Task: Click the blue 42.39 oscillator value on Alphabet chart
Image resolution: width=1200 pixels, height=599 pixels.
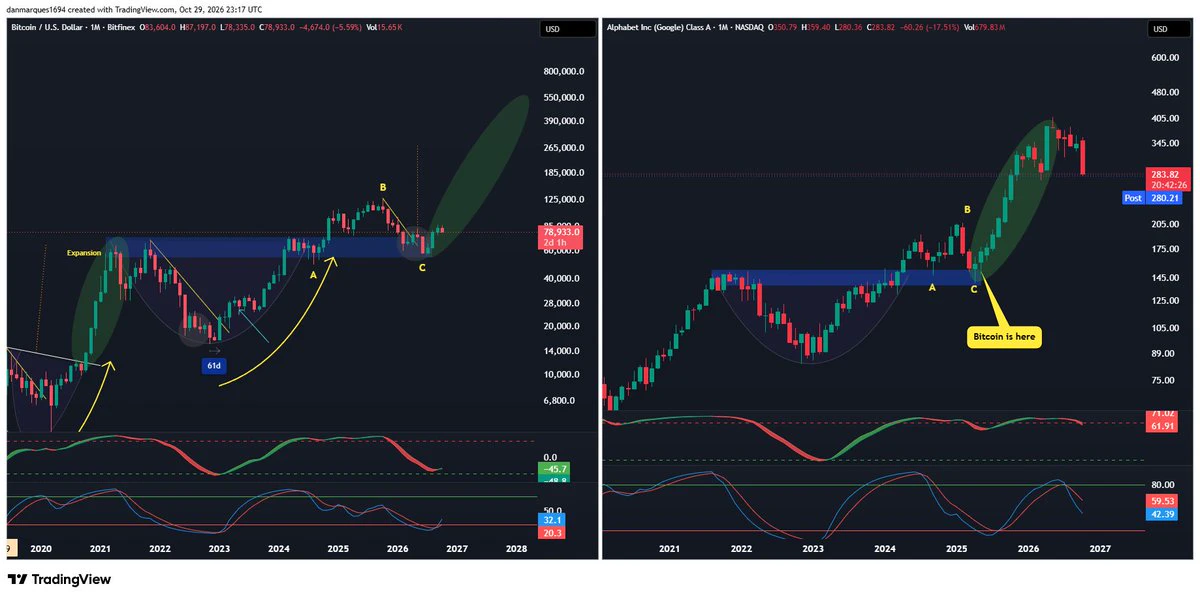Action: point(1163,515)
